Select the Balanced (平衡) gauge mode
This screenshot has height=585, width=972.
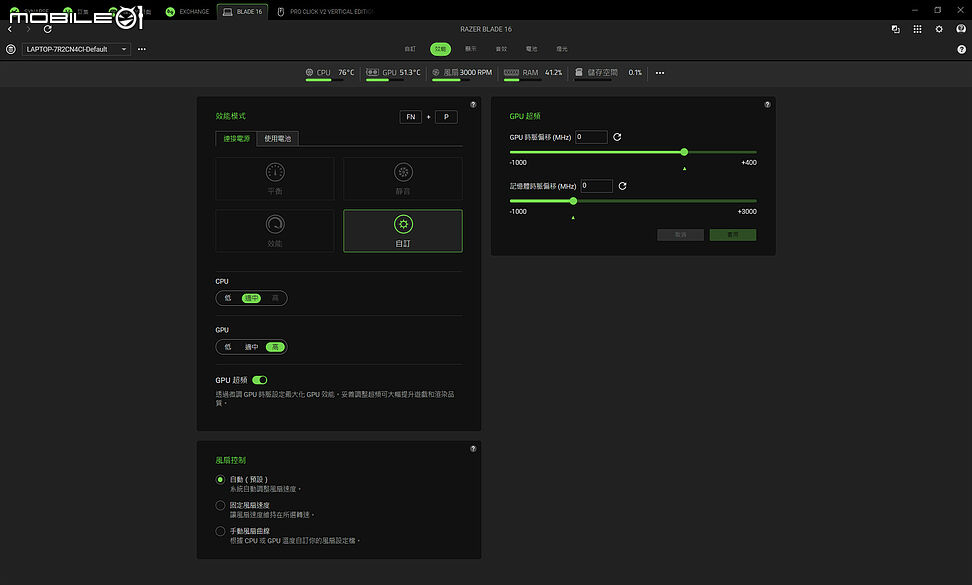tap(275, 178)
